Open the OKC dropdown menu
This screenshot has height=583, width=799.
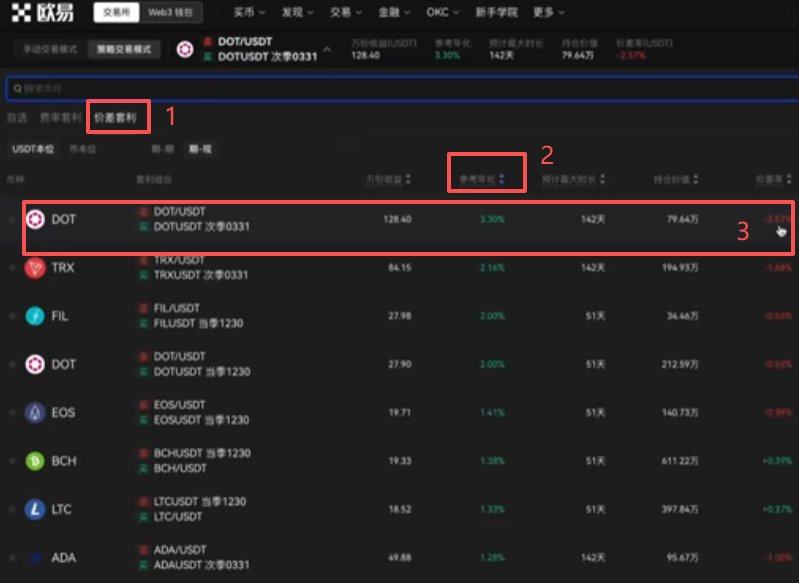coord(443,12)
